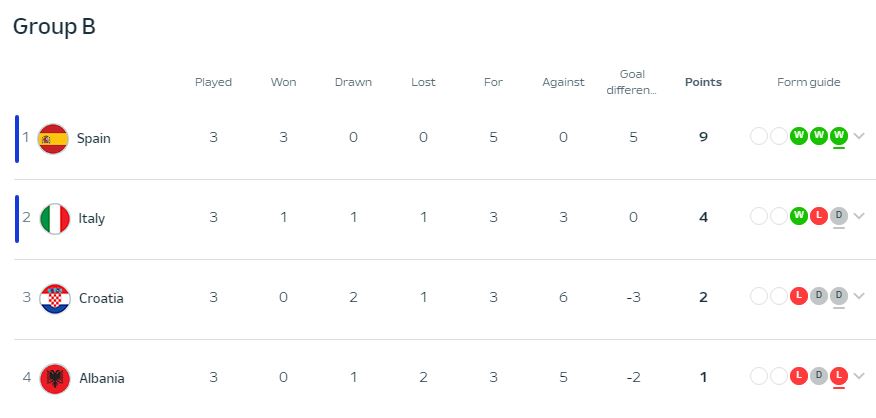This screenshot has height=418, width=876.
Task: Sort table by Points column header
Action: click(x=703, y=82)
